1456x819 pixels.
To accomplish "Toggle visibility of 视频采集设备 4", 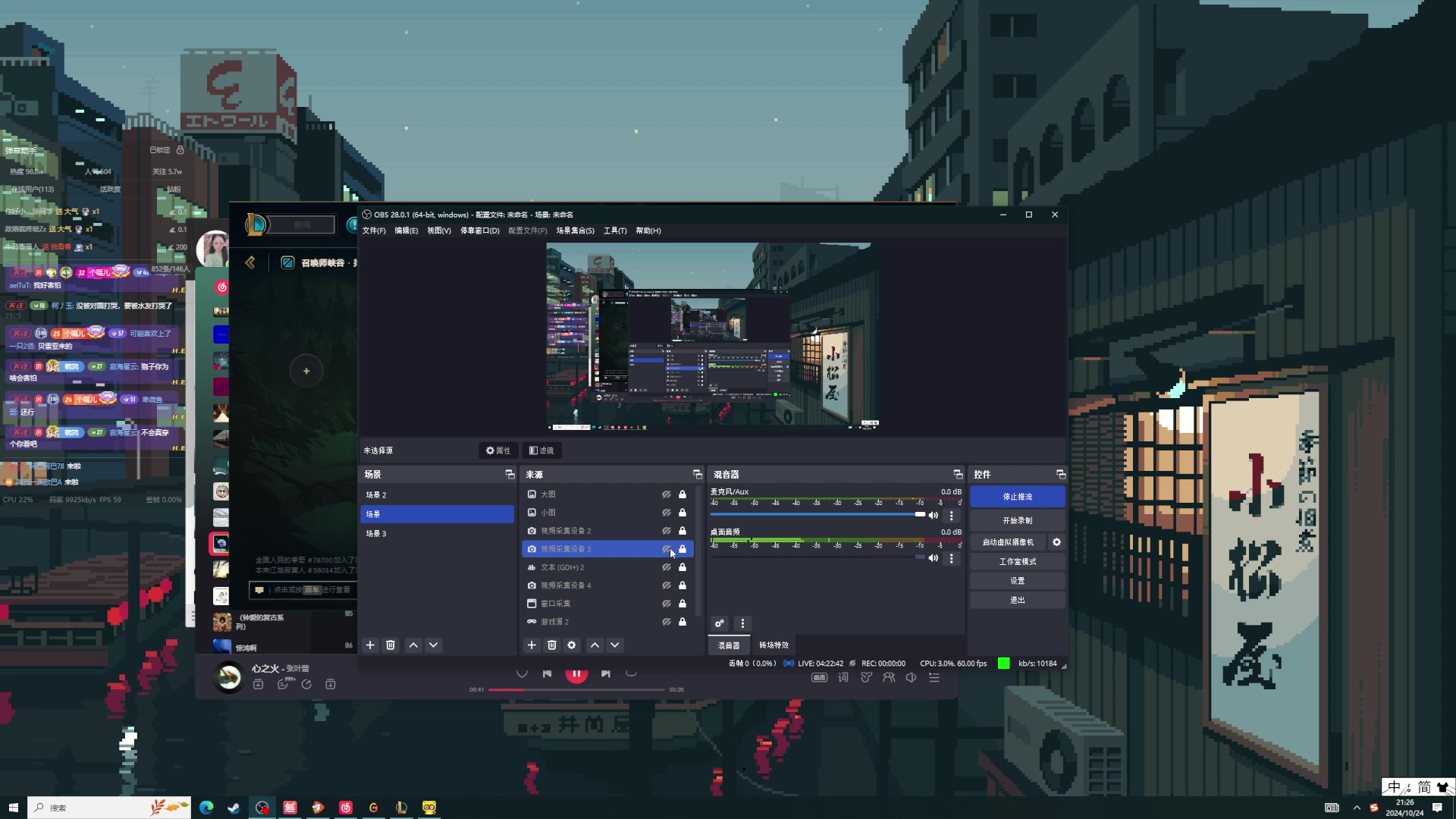I will coord(666,585).
